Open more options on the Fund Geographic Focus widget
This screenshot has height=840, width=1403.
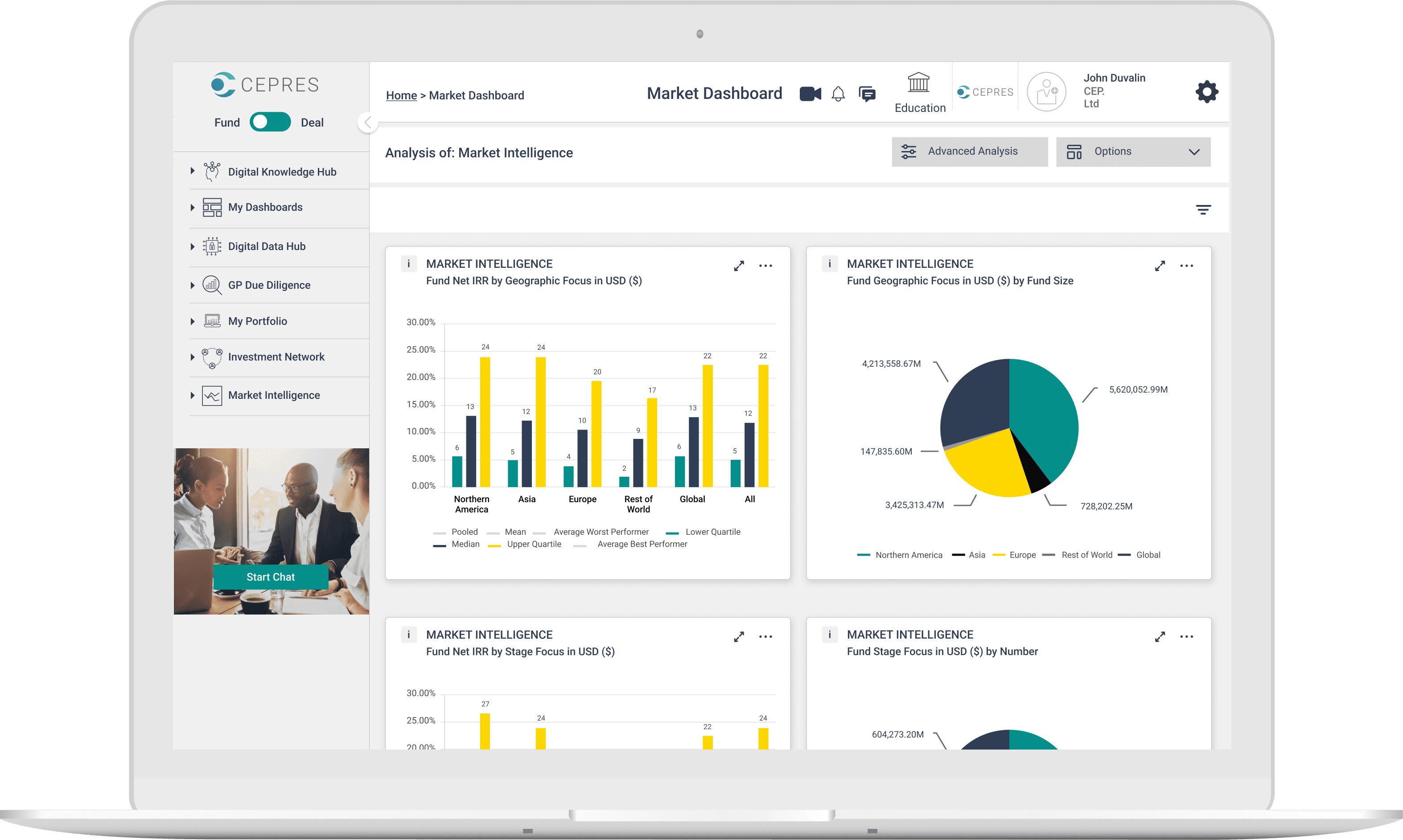(1187, 266)
